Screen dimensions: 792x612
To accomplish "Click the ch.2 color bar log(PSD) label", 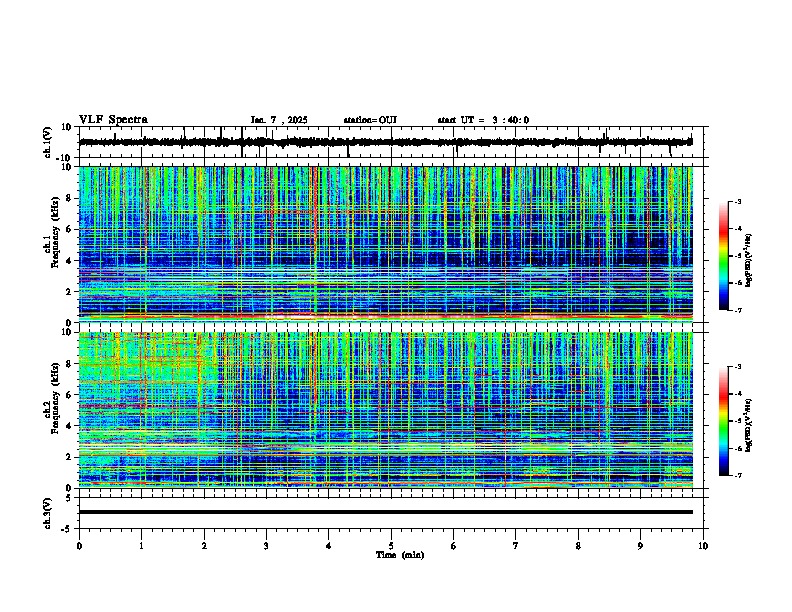I will click(749, 425).
